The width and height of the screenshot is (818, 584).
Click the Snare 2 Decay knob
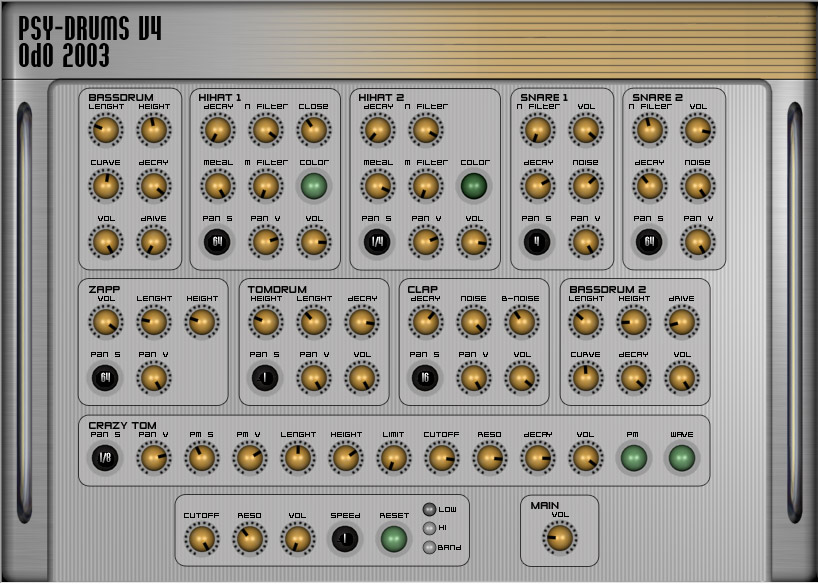[x=650, y=186]
